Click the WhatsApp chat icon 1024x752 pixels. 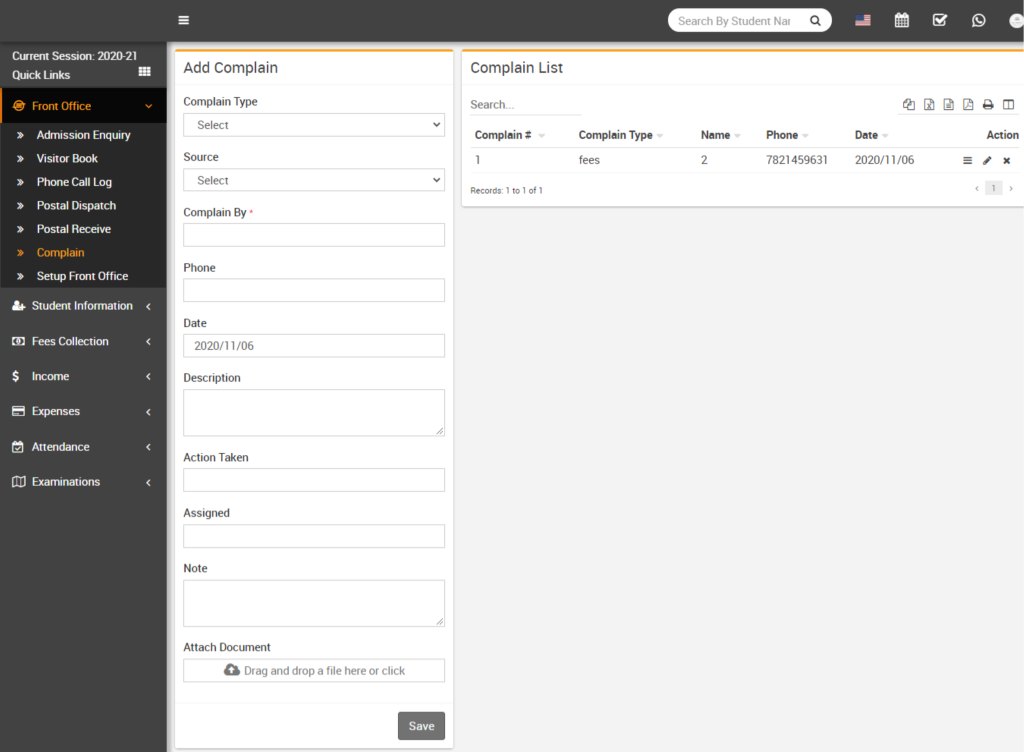point(978,20)
